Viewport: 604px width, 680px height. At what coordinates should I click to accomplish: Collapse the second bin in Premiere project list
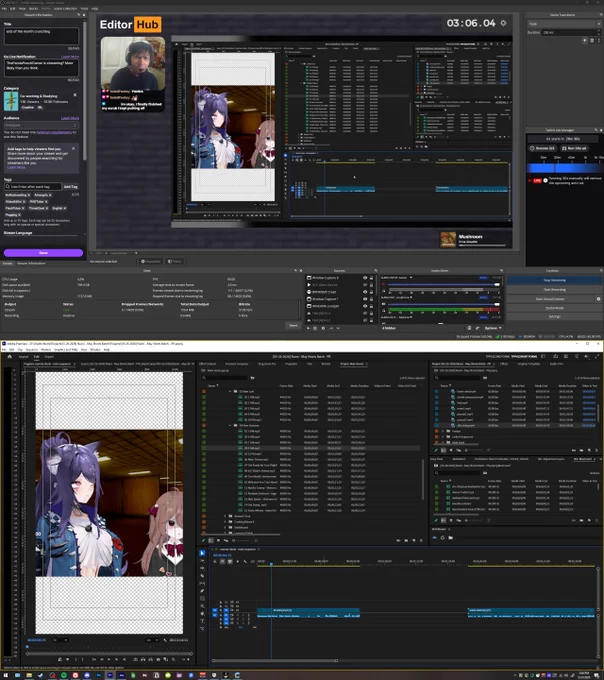[x=230, y=425]
